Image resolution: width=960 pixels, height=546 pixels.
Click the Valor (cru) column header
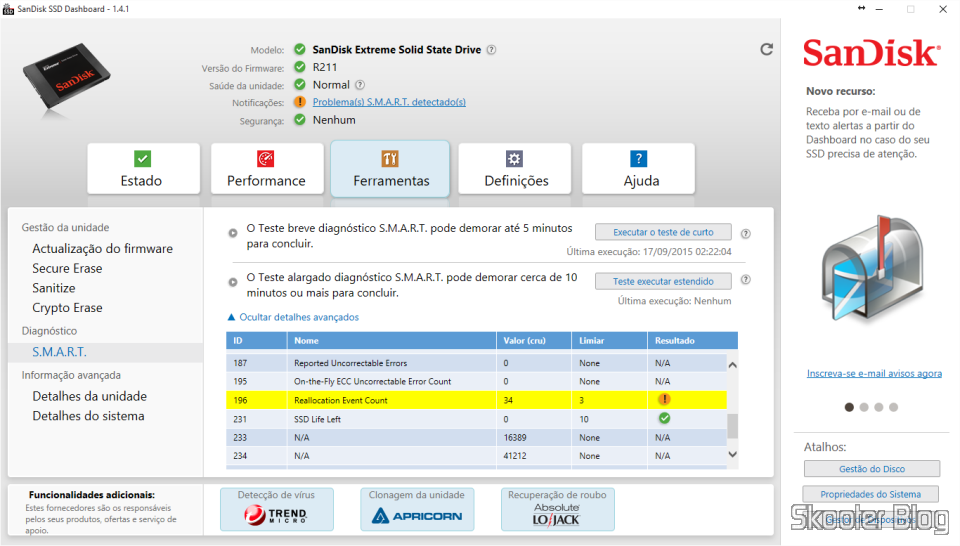coord(534,340)
